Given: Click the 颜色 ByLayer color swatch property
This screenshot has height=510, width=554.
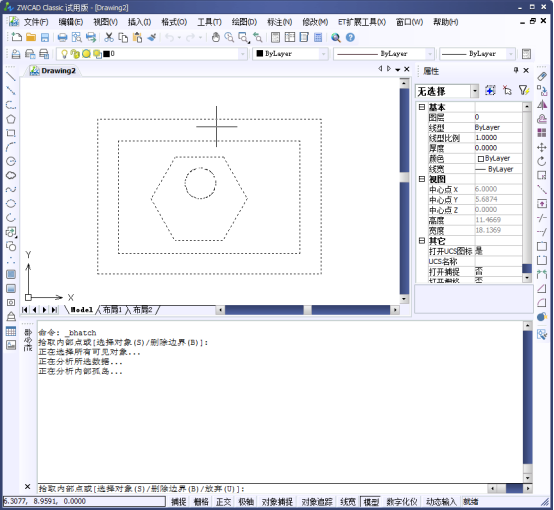Looking at the screenshot, I should 481,159.
